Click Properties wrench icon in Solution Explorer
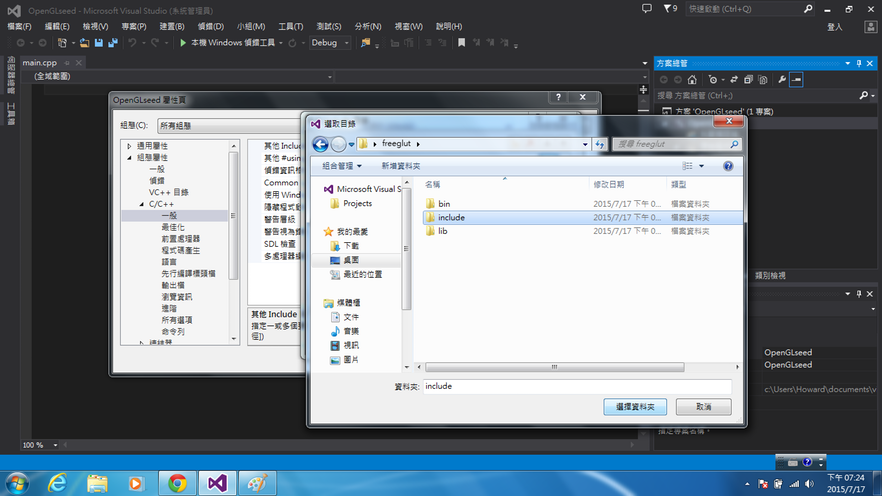Image resolution: width=882 pixels, height=496 pixels. 782,80
